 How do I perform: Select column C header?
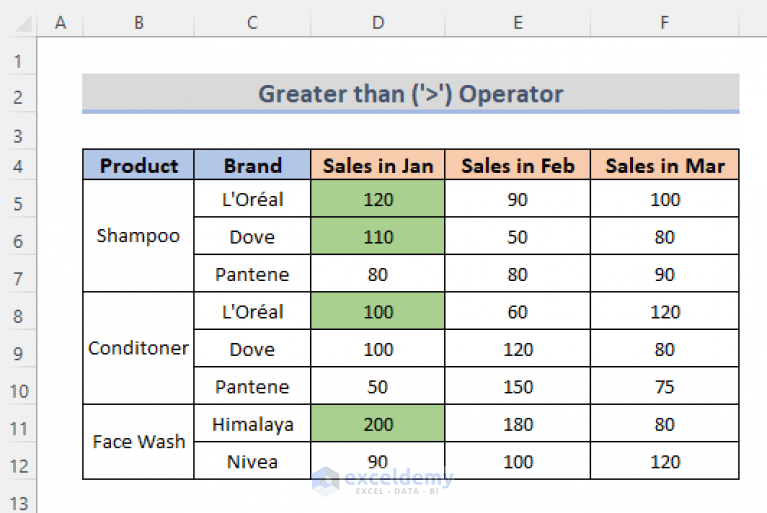pyautogui.click(x=252, y=22)
